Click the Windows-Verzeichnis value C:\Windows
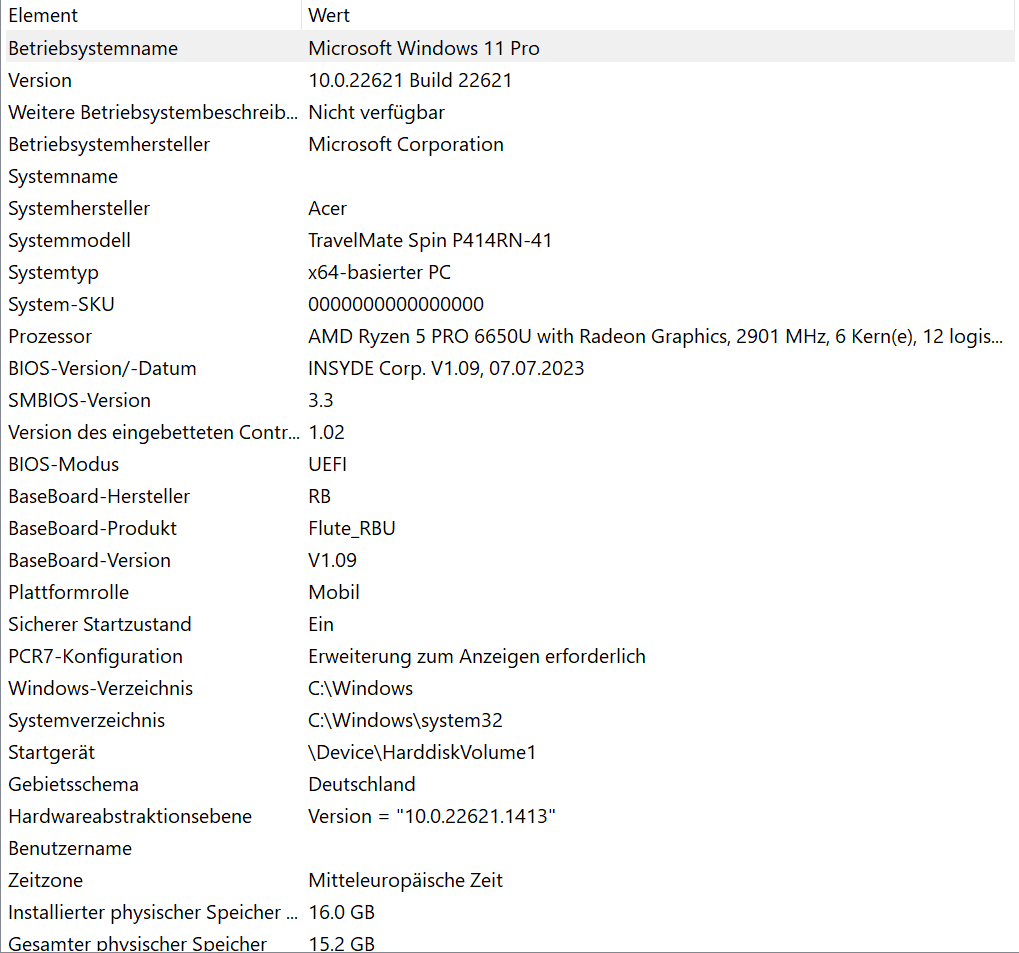The image size is (1019, 953). tap(361, 688)
